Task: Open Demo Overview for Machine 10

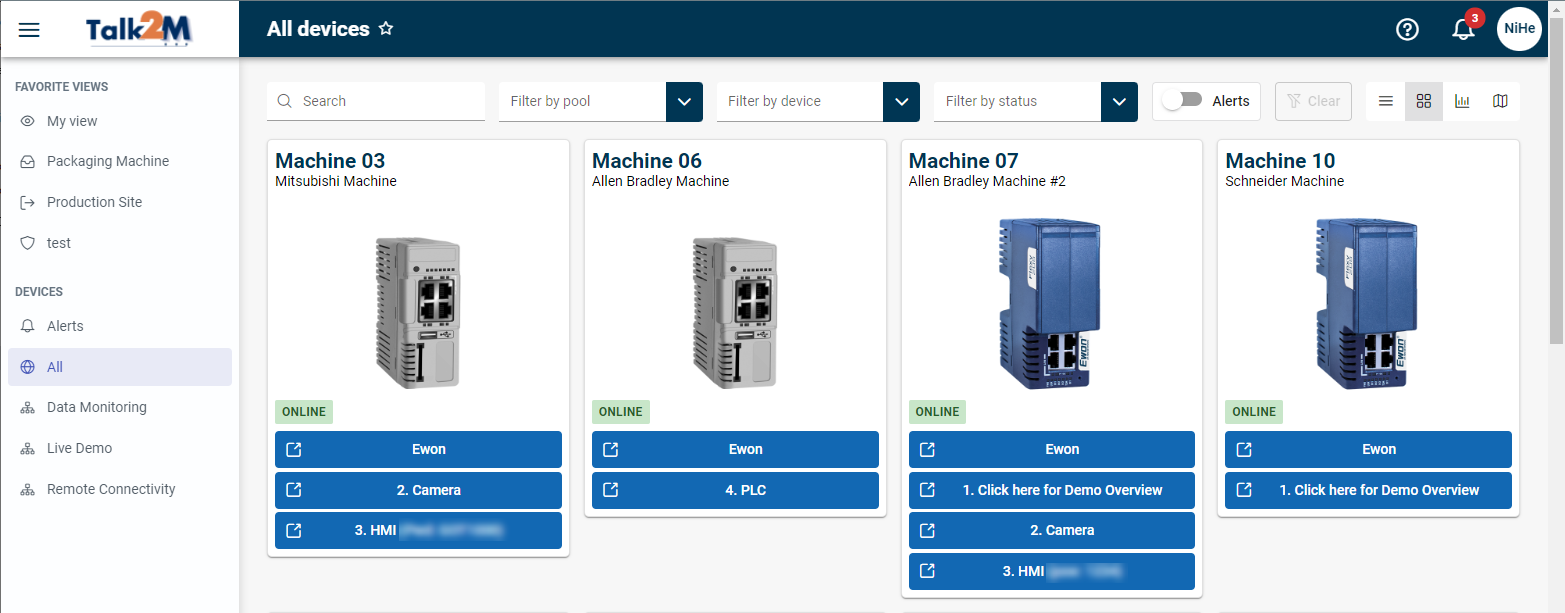Action: point(1368,490)
